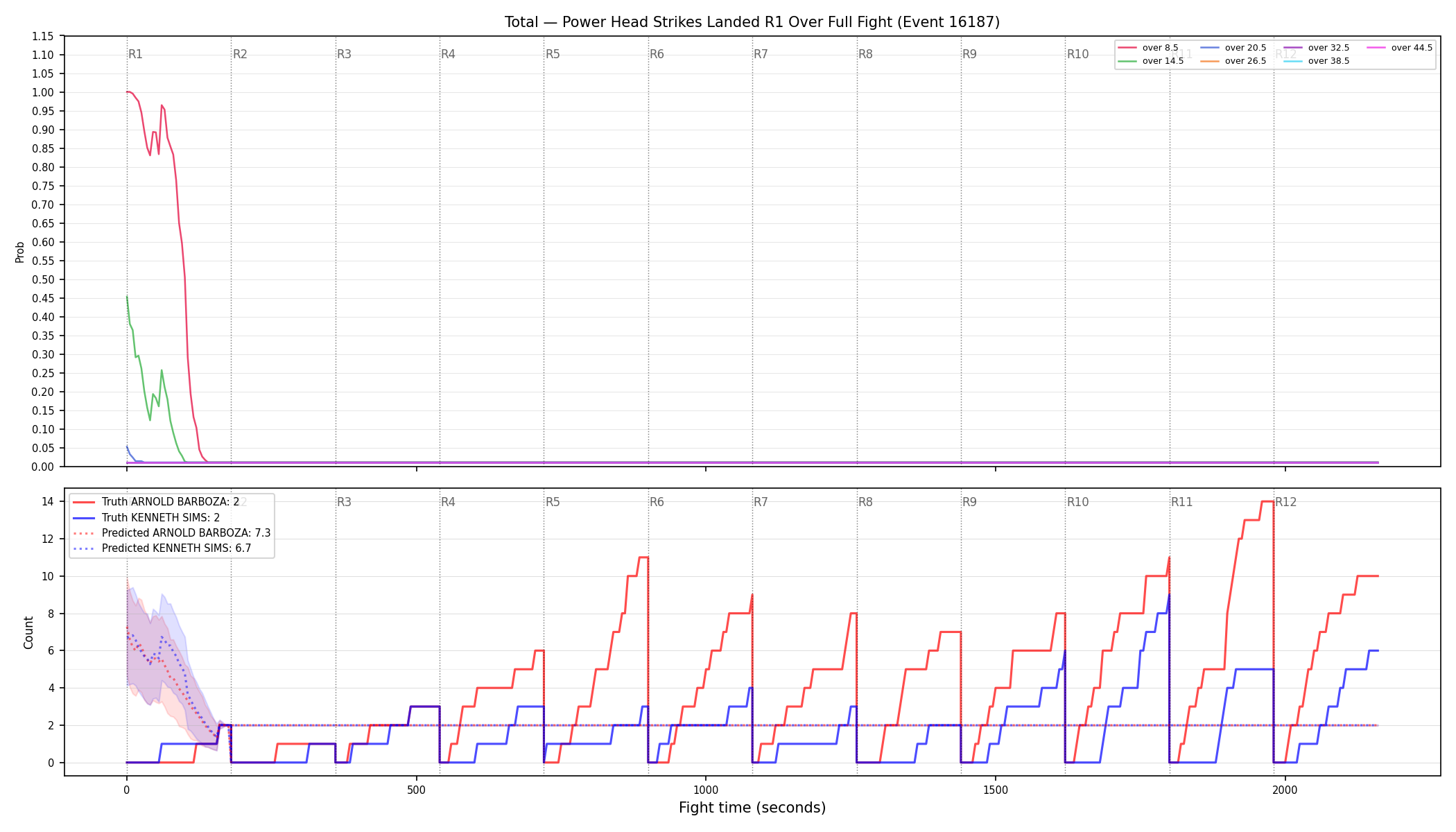Click the R9 round marker in the Prob chart
This screenshot has height=832, width=1456.
click(x=969, y=54)
